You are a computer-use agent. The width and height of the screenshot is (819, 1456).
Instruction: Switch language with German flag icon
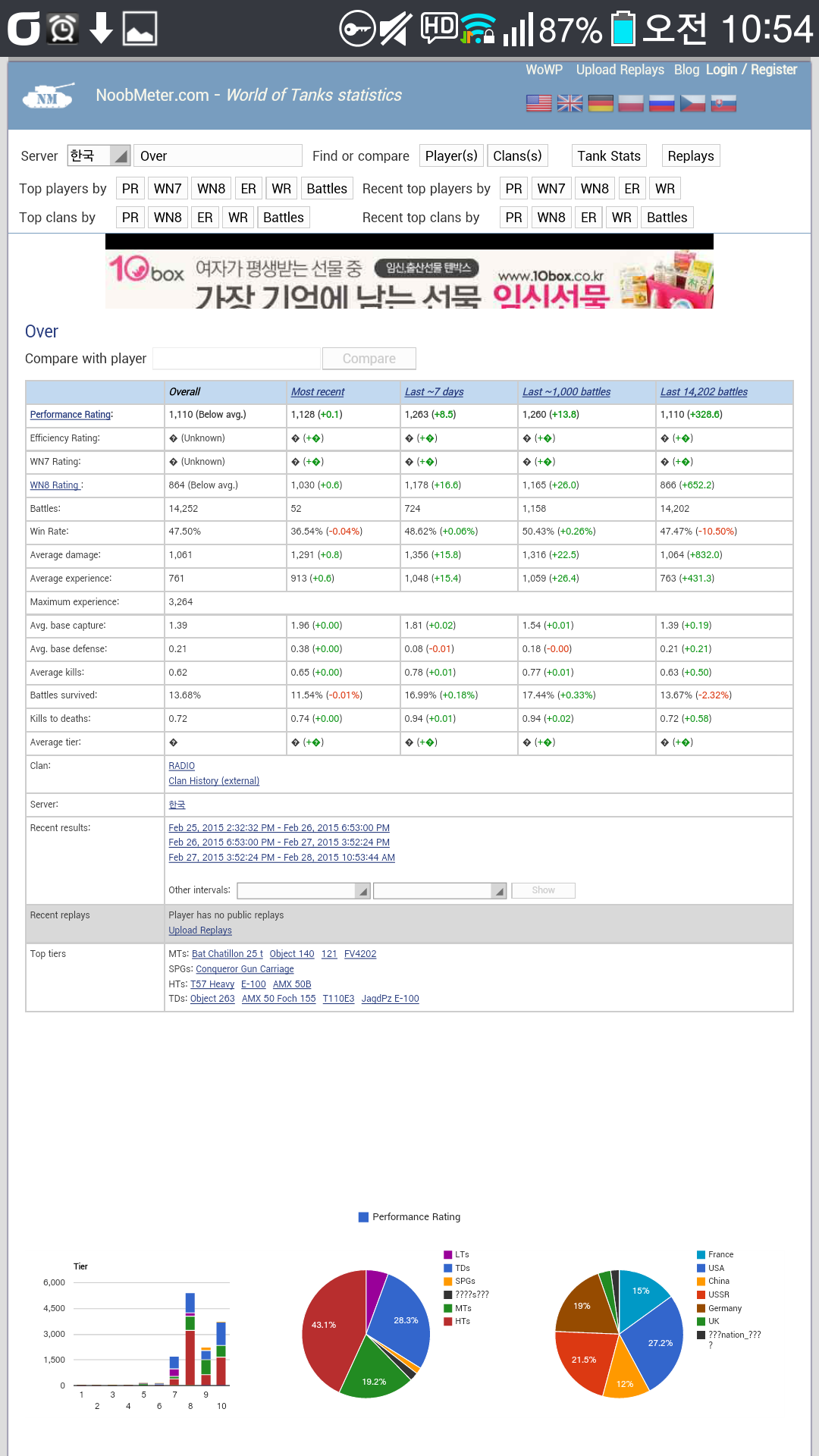[600, 103]
